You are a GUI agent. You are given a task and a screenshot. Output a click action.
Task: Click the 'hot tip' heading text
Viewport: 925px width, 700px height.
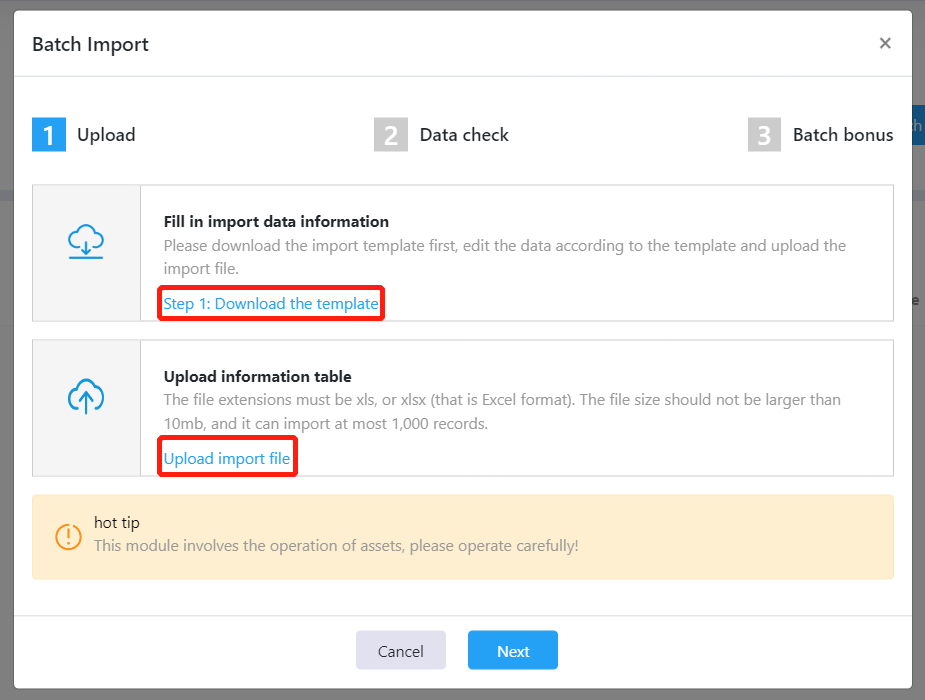point(117,522)
